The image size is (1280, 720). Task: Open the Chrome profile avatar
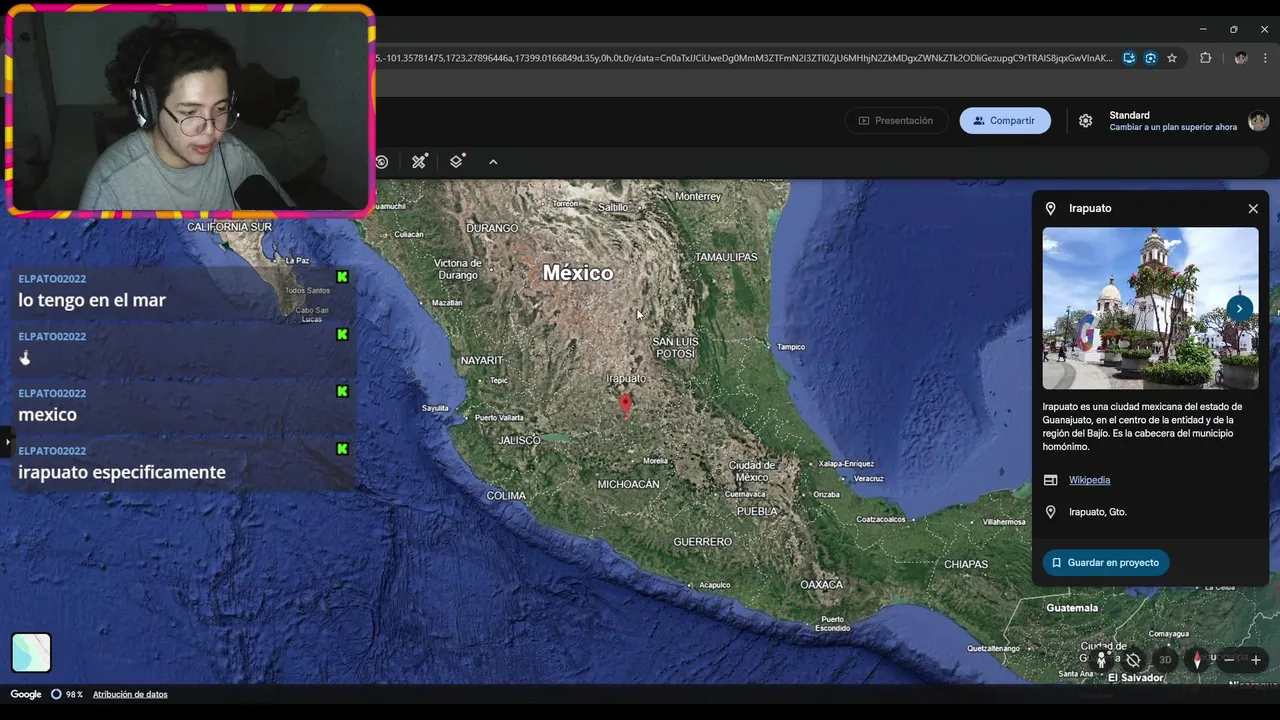pyautogui.click(x=1241, y=58)
